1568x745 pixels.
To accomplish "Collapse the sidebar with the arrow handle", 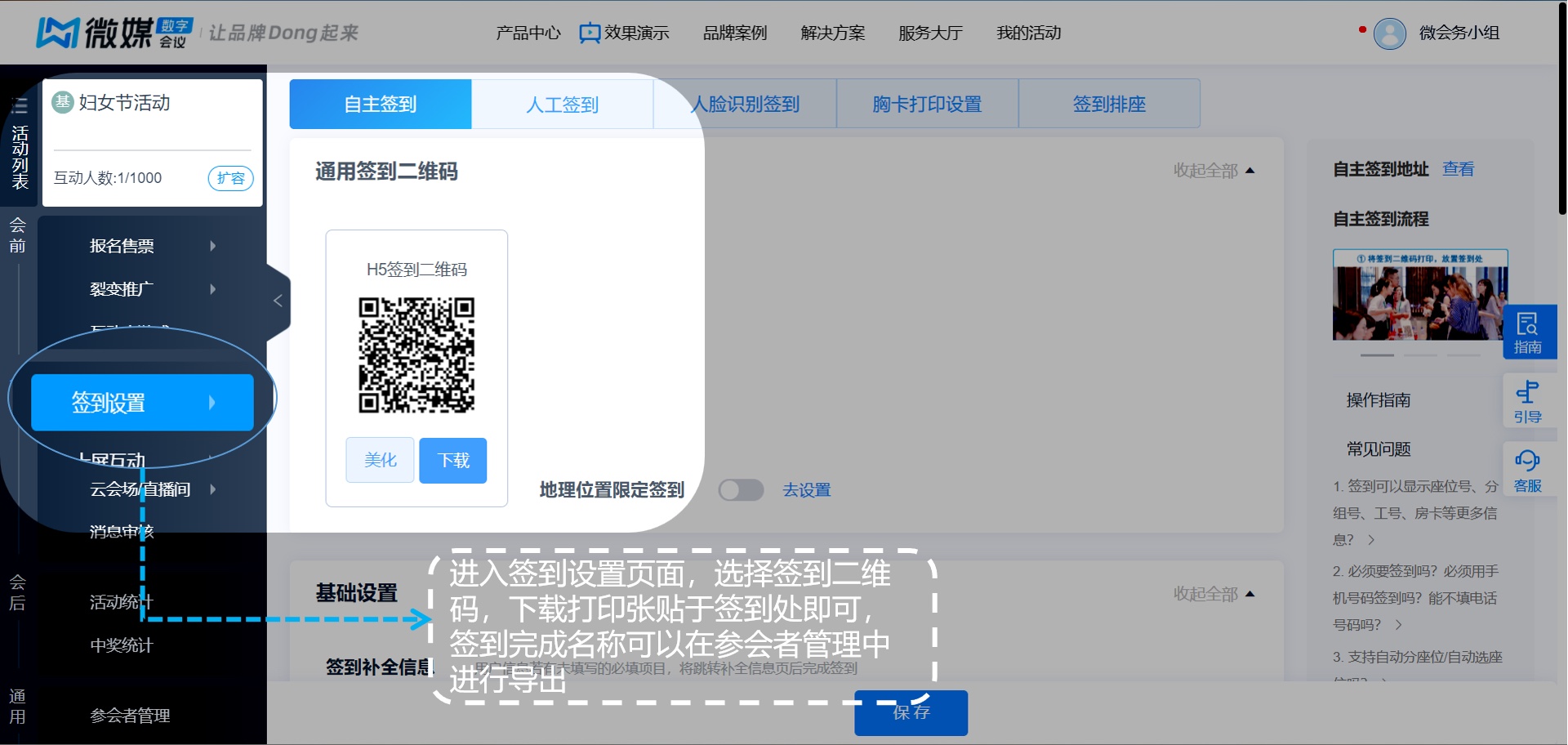I will pos(278,301).
